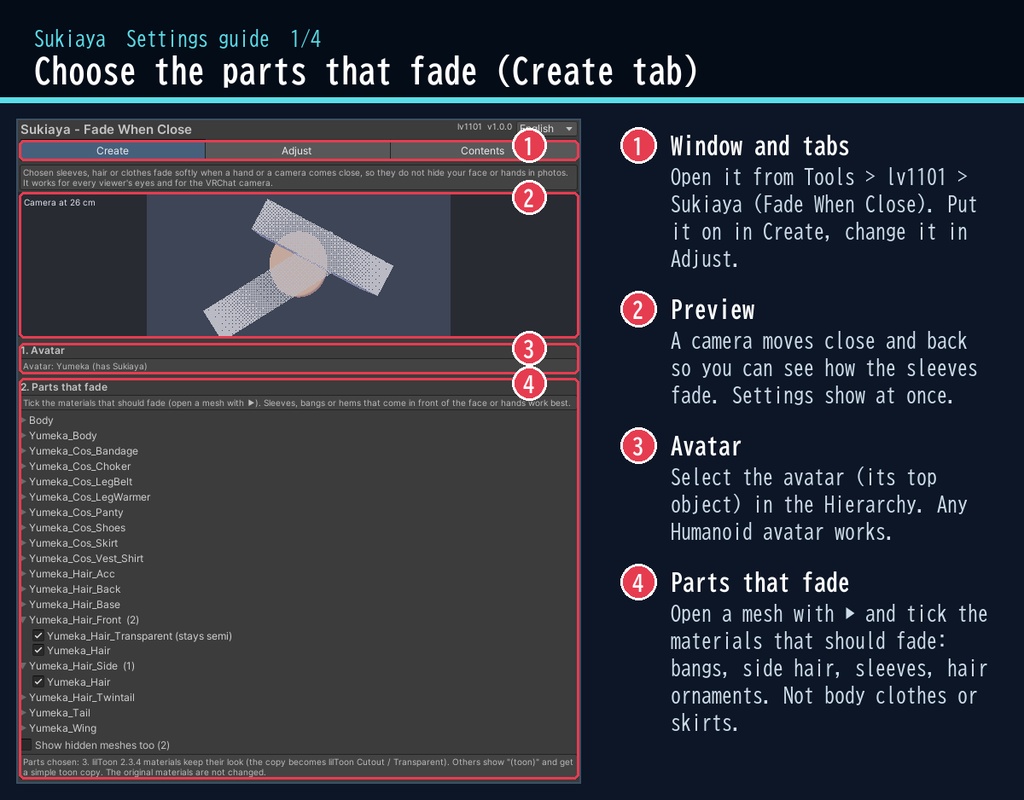Untick Yumeka_Hair_Transparent (stays semi) checkbox
Image resolution: width=1024 pixels, height=800 pixels.
pos(39,635)
